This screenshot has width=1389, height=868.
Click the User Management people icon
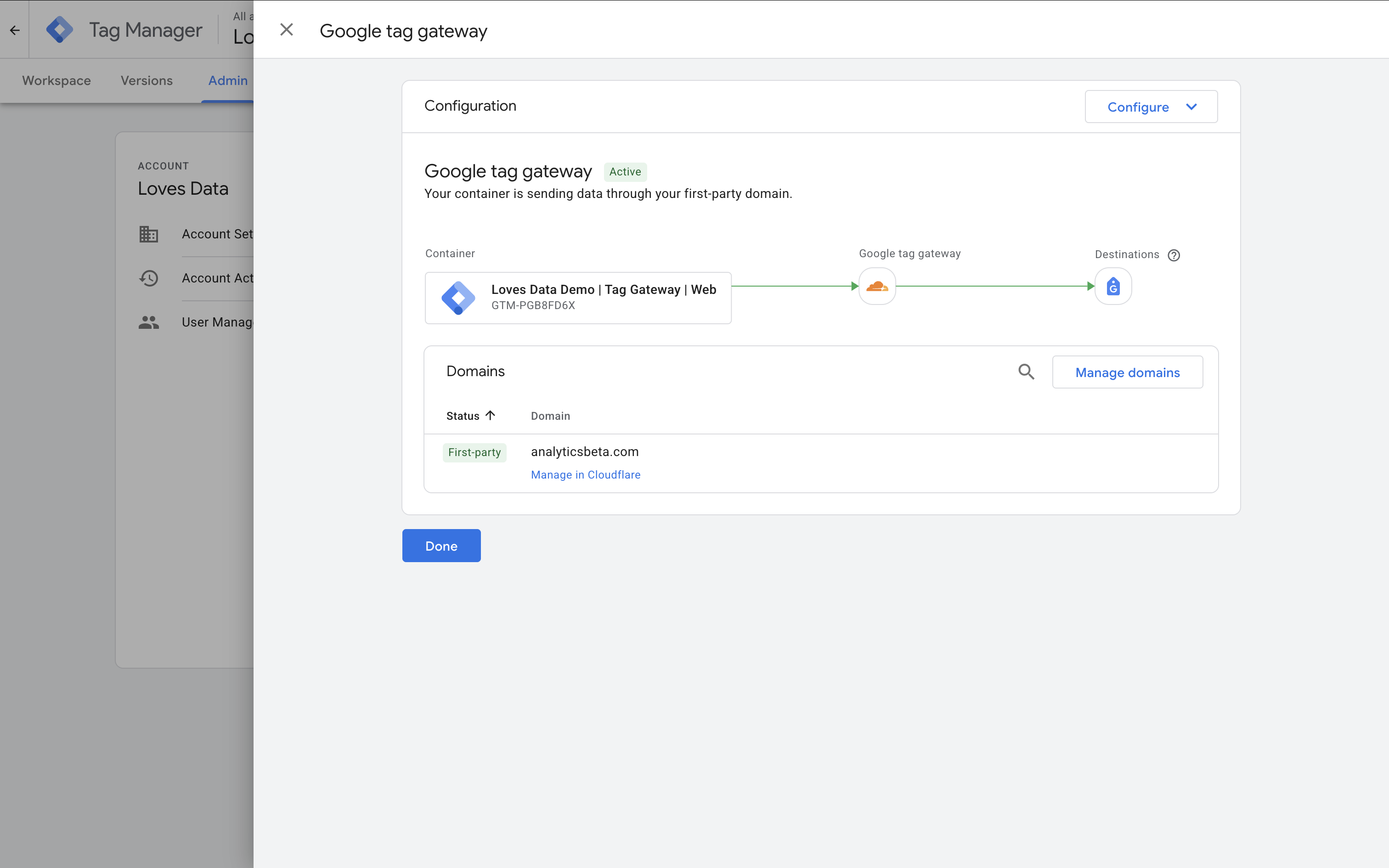pos(149,322)
